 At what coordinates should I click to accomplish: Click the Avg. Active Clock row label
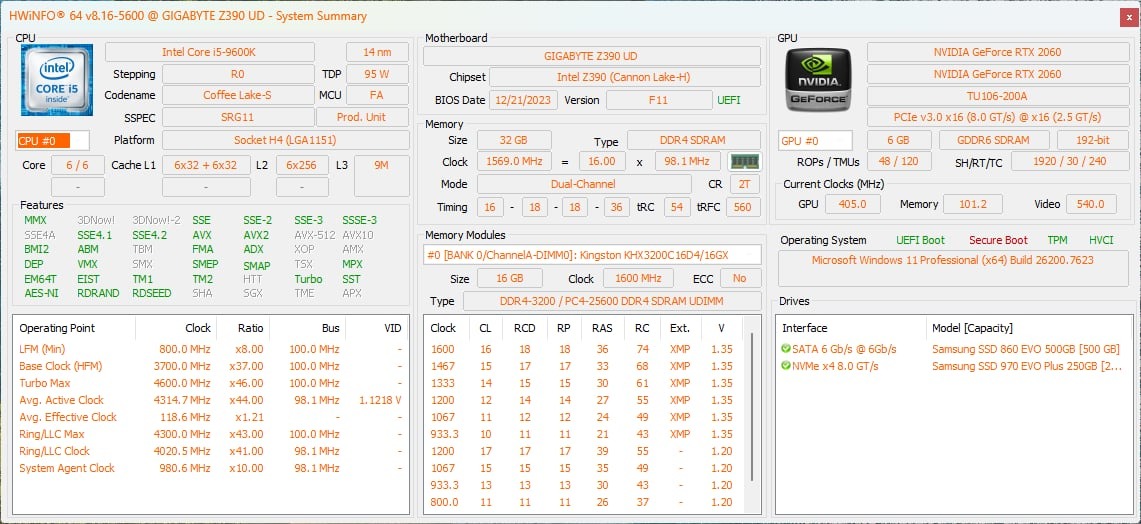61,400
